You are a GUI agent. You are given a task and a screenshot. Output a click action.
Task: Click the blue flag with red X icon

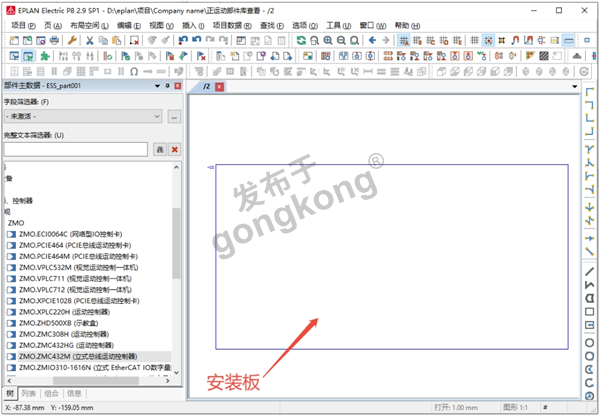point(201,56)
